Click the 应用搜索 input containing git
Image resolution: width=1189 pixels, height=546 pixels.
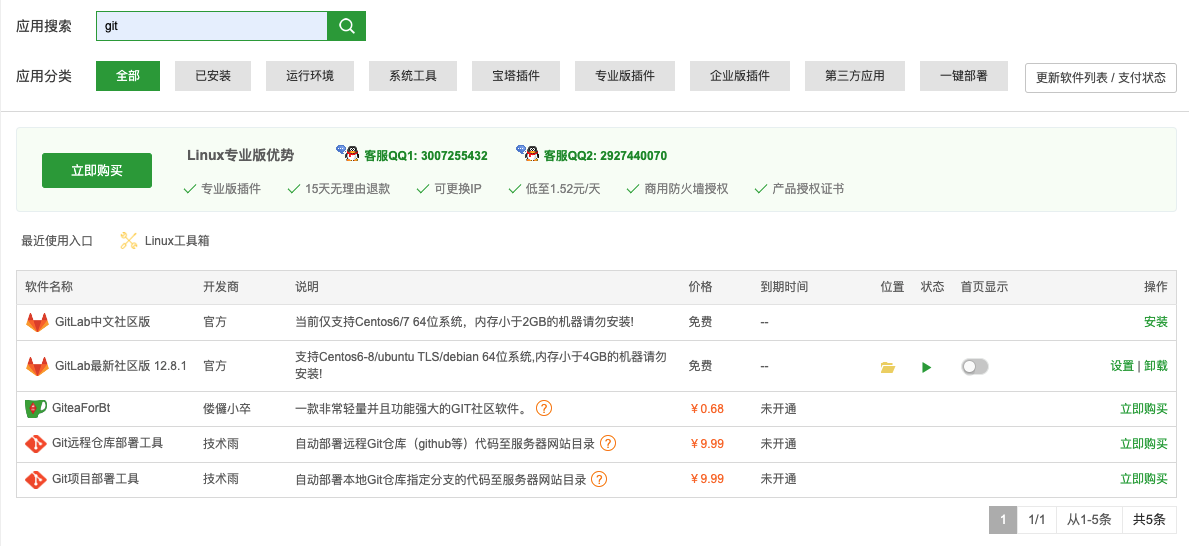[x=212, y=26]
